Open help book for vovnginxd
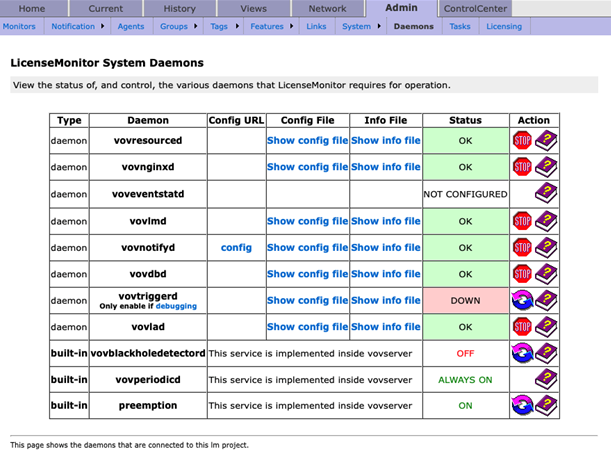The height and width of the screenshot is (453, 611). (547, 168)
